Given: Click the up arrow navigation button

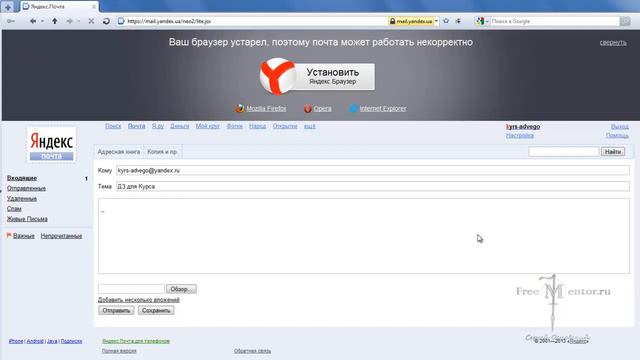Looking at the screenshot, I should click(55, 21).
